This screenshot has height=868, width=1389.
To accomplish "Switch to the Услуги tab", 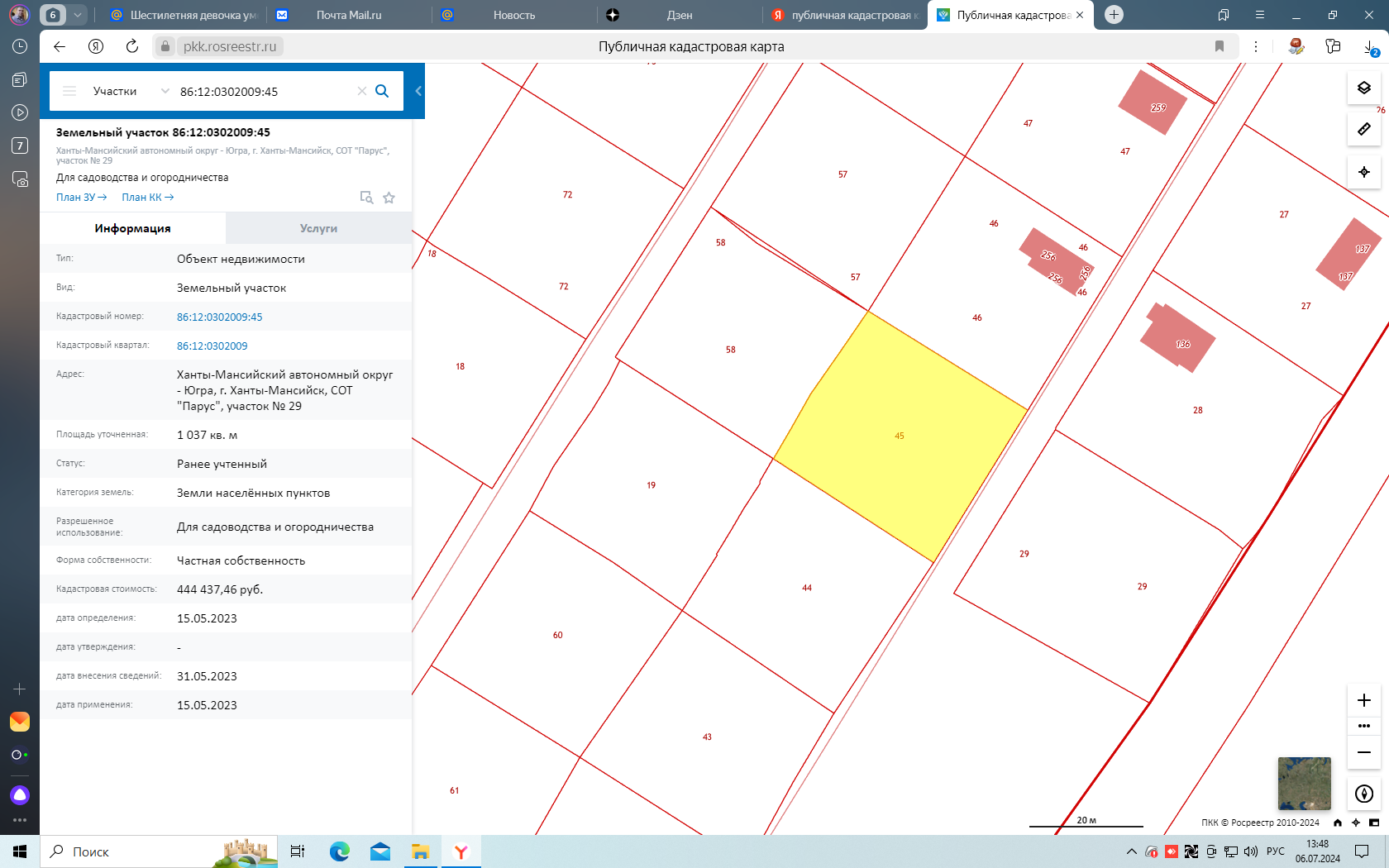I will (318, 228).
